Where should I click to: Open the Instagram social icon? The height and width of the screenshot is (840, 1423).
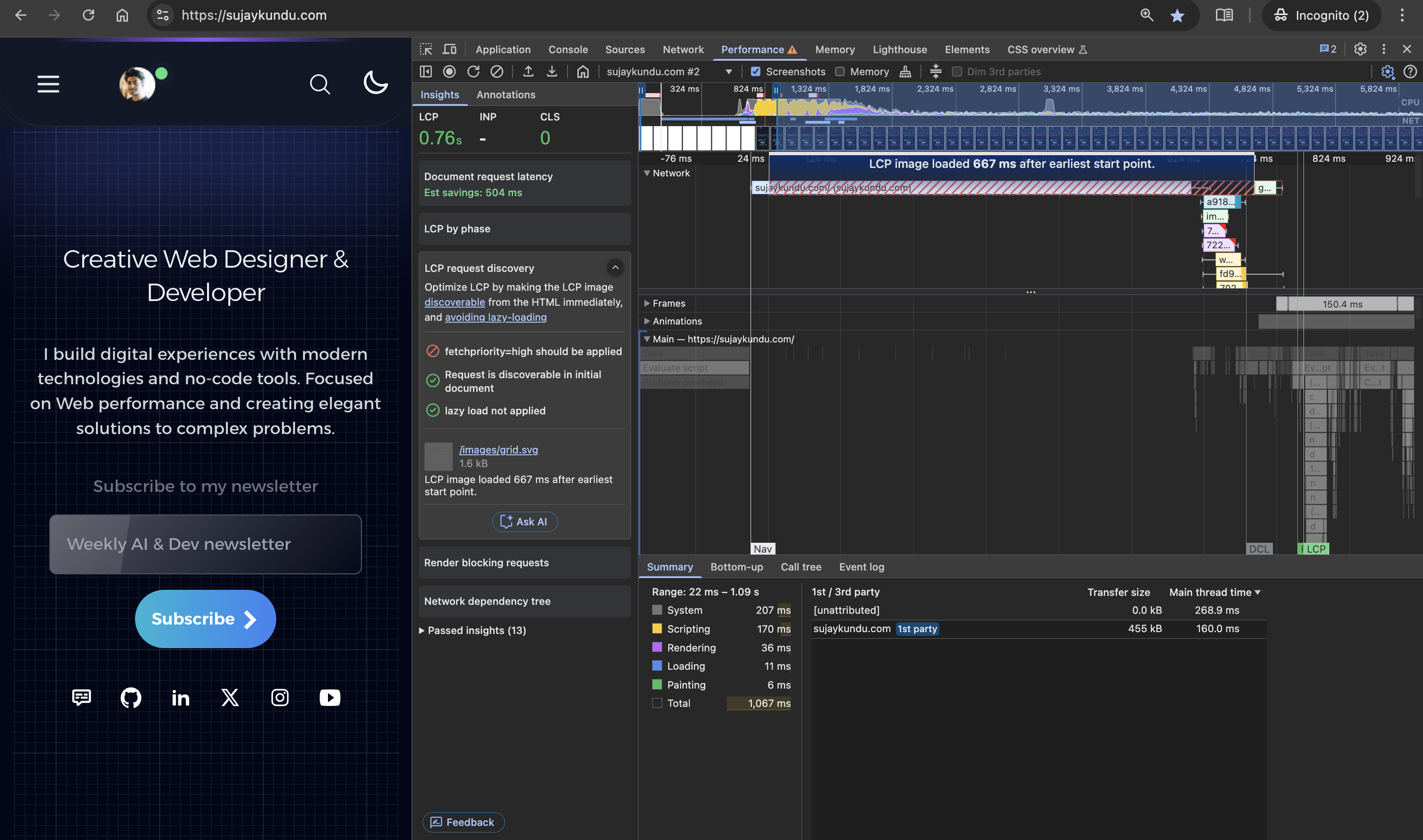tap(280, 698)
